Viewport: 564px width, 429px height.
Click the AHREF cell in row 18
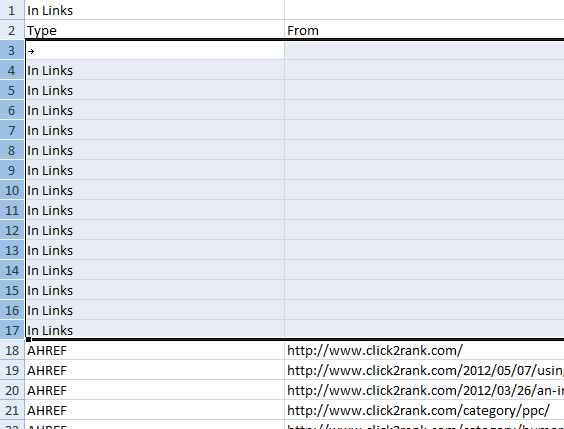point(155,350)
